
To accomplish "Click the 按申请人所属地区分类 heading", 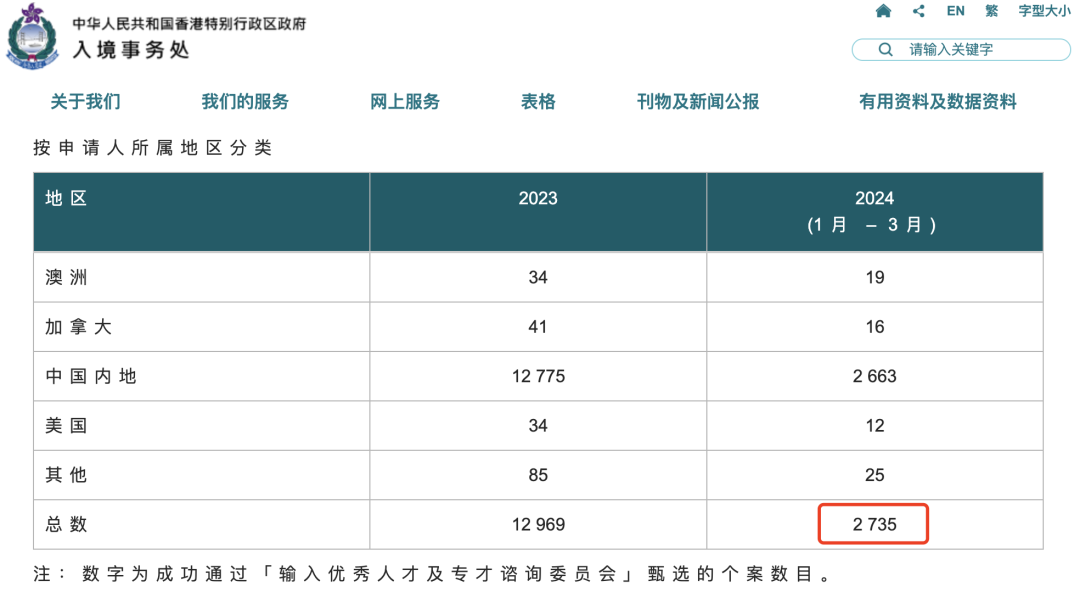I will [x=152, y=147].
